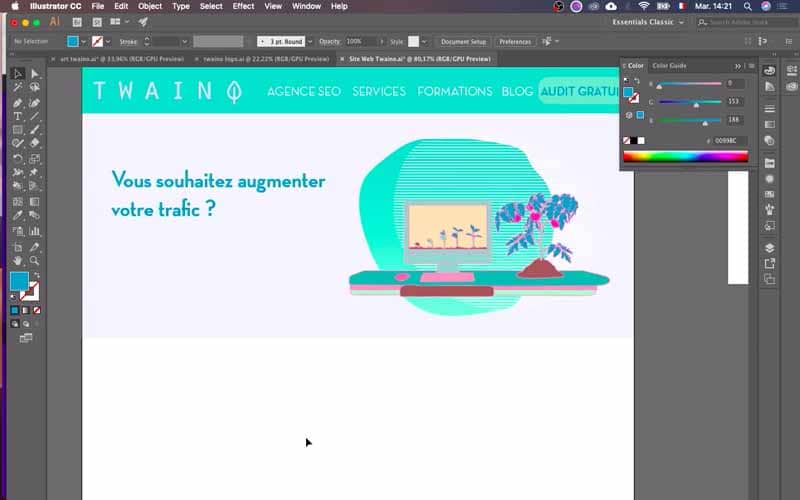The height and width of the screenshot is (500, 800).
Task: Switch to the twaino logo.ai document tab
Action: click(266, 59)
